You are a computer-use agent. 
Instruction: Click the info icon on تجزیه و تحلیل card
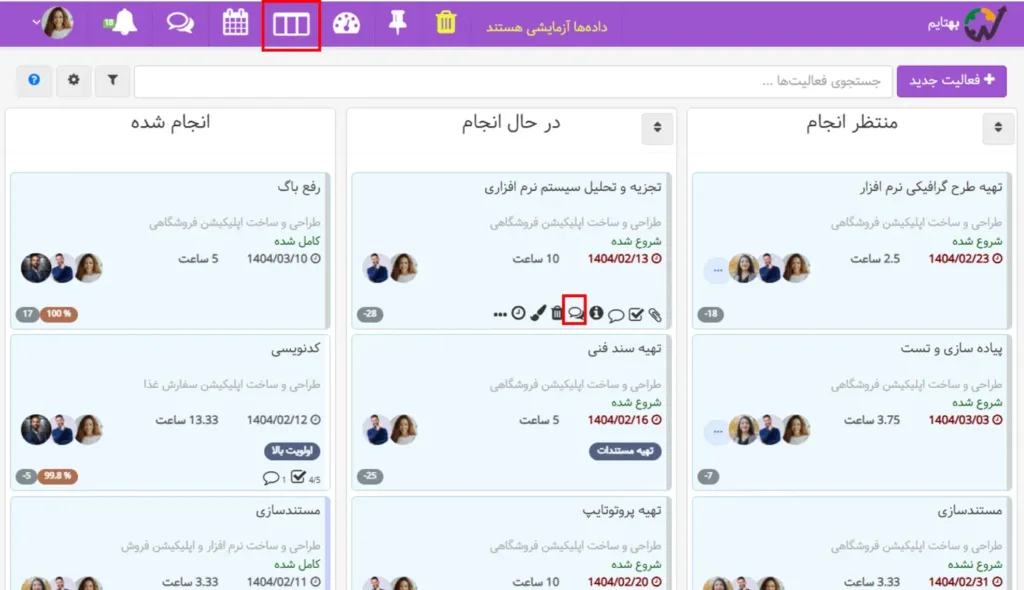[595, 312]
